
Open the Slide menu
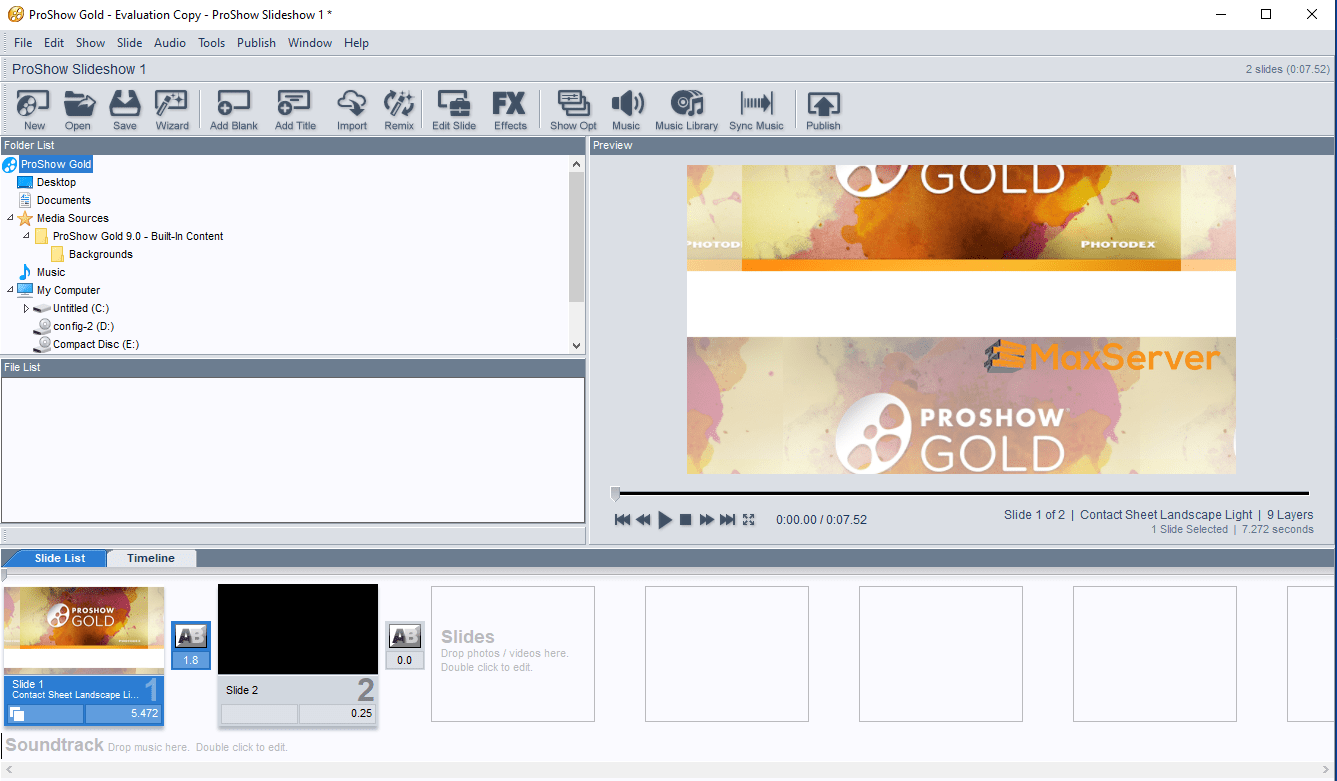pos(129,43)
